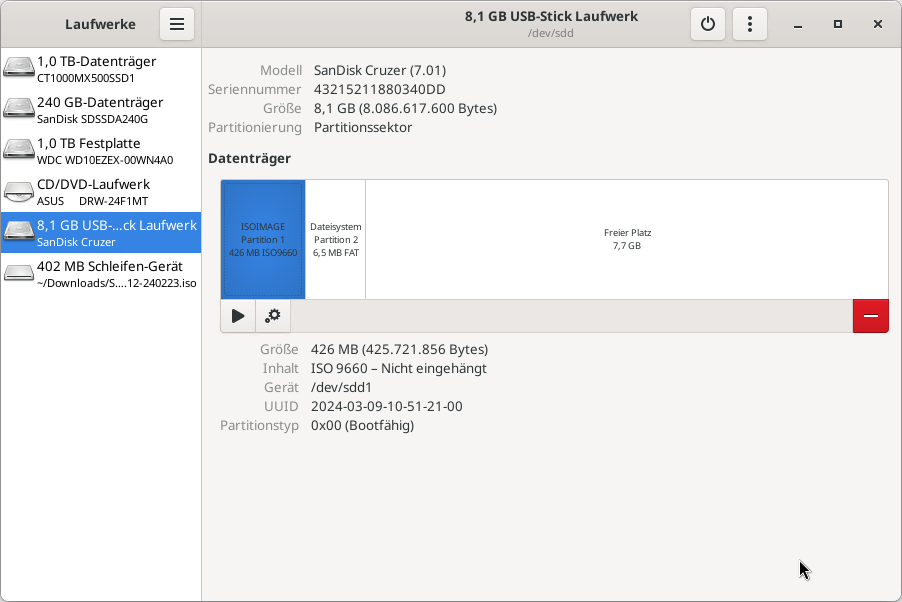Viewport: 902px width, 602px height.
Task: Click the serial number 43215211880340DD
Action: (380, 89)
